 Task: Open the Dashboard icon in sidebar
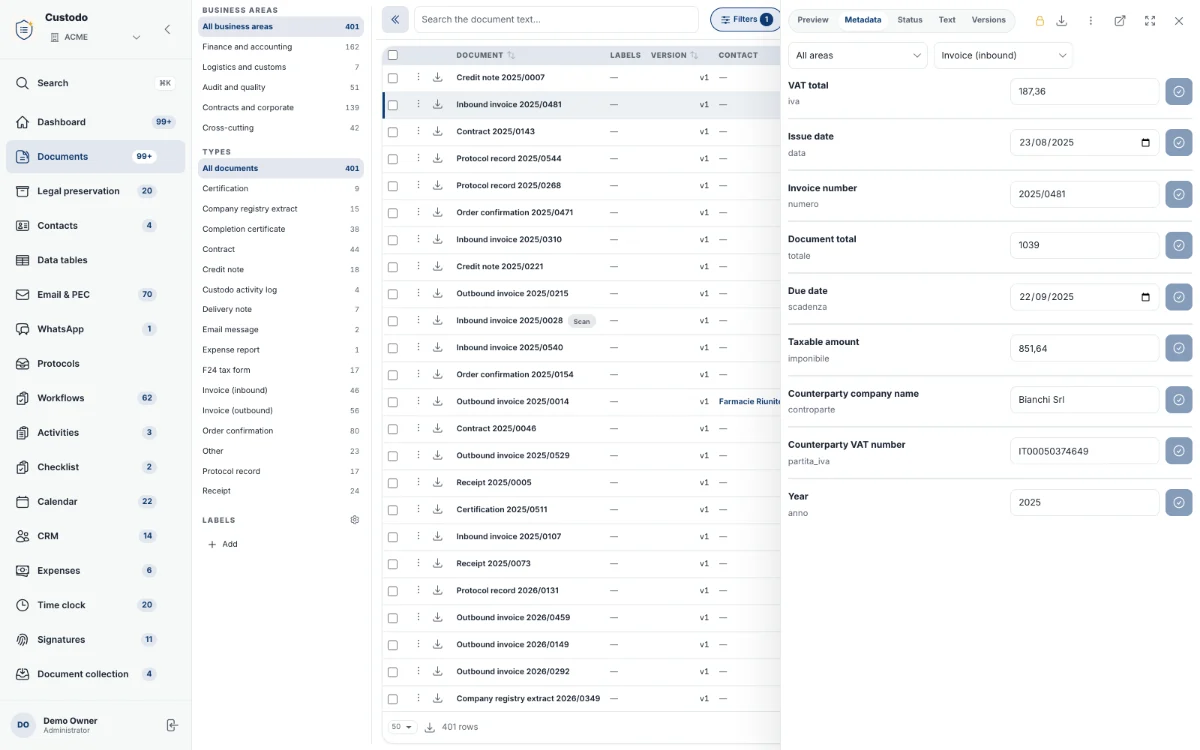[x=22, y=122]
